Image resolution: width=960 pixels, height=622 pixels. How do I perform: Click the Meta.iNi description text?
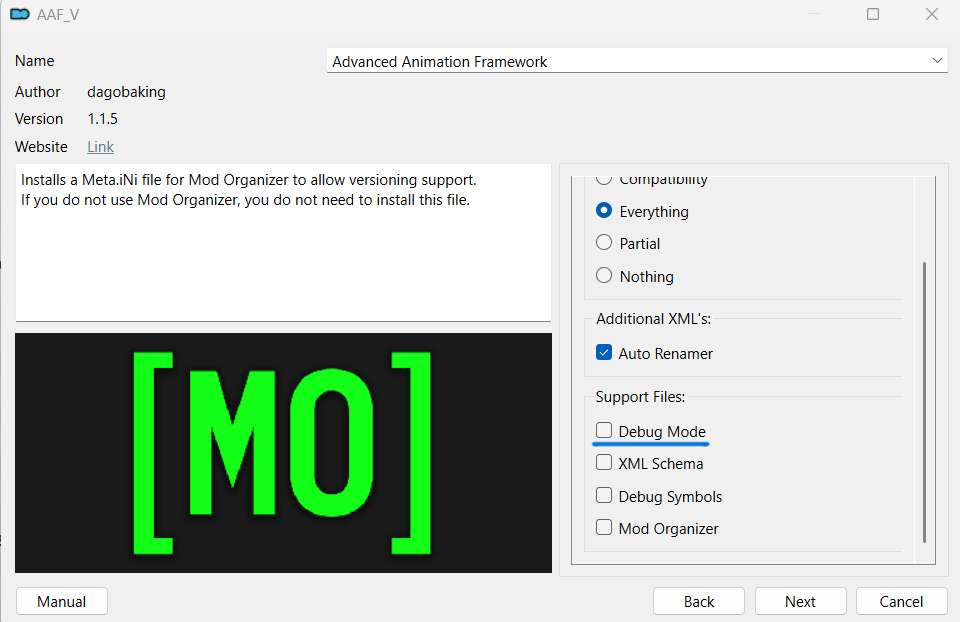click(249, 190)
